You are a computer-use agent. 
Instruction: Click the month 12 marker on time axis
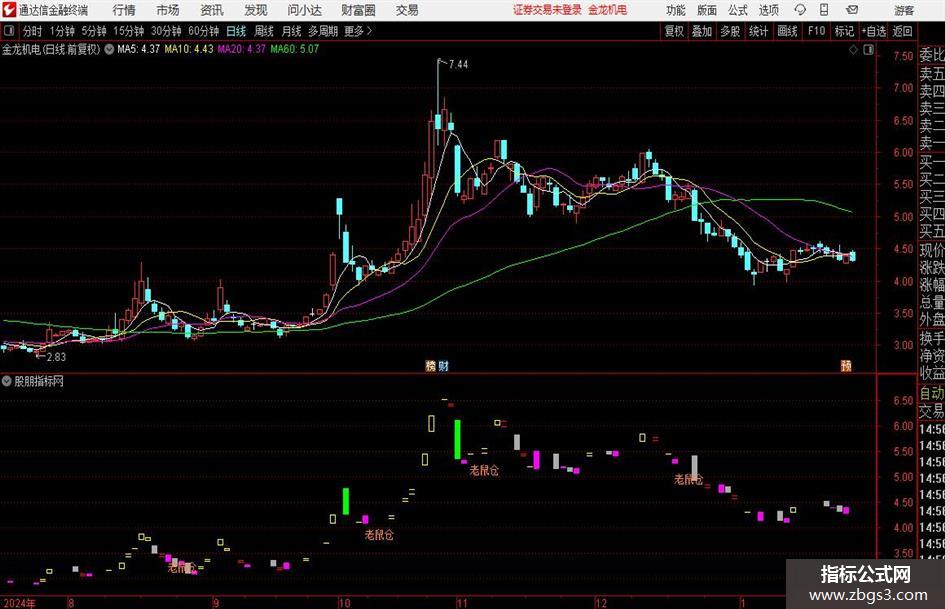[x=601, y=603]
